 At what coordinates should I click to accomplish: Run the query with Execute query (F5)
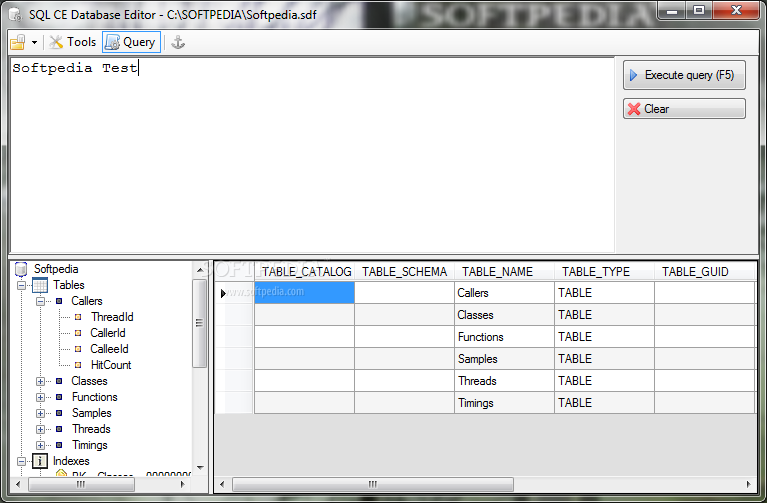684,75
